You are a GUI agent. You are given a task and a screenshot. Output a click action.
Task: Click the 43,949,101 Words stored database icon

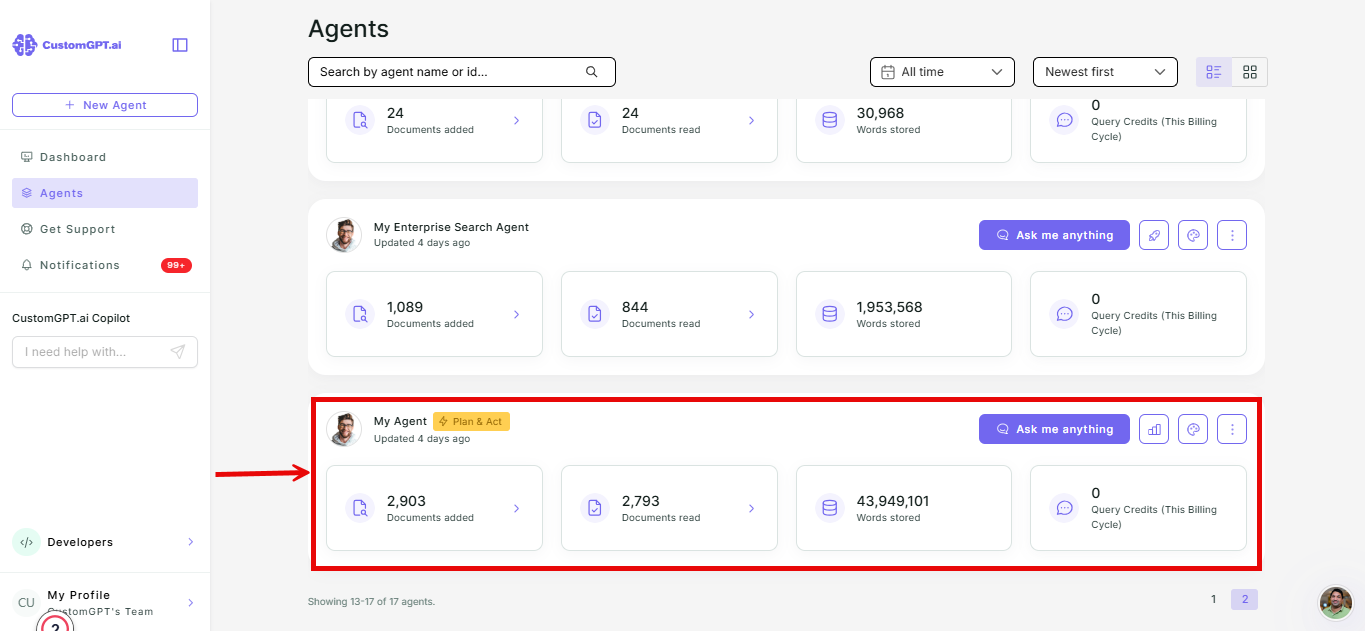tap(829, 508)
